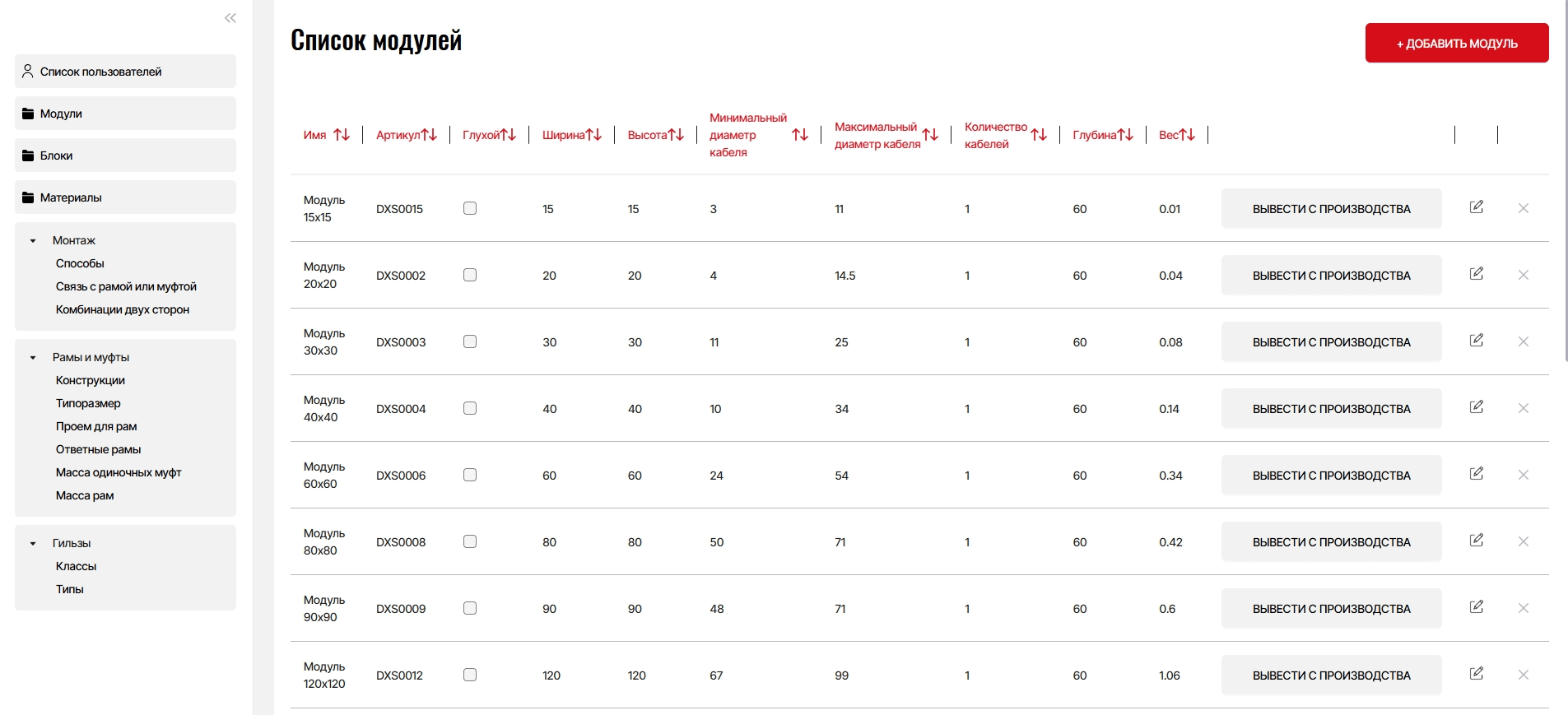Collapse the Монтаж section arrow

point(33,241)
